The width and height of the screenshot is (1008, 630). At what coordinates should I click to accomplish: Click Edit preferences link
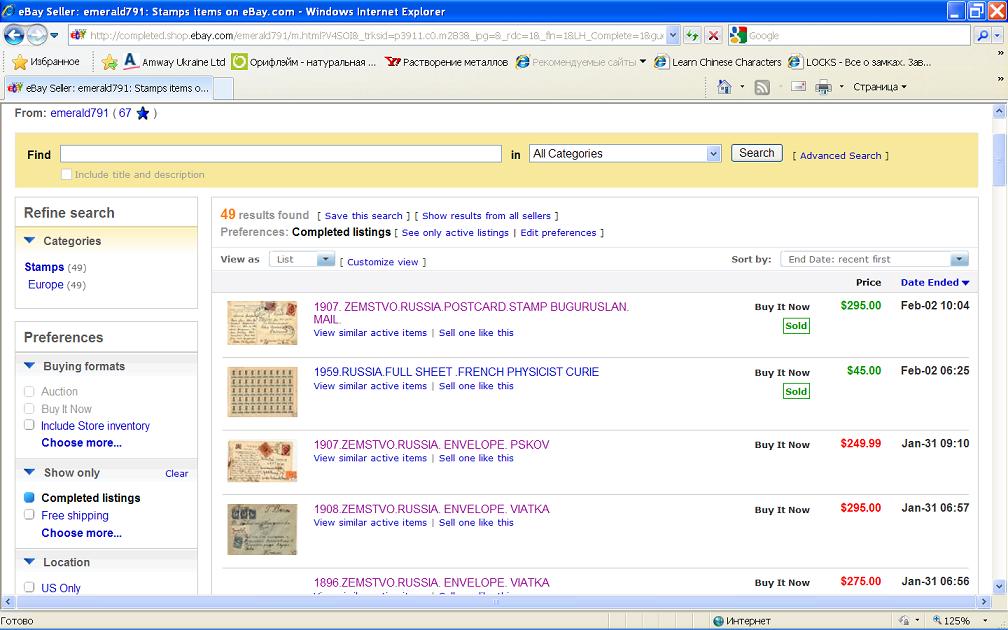tap(558, 233)
